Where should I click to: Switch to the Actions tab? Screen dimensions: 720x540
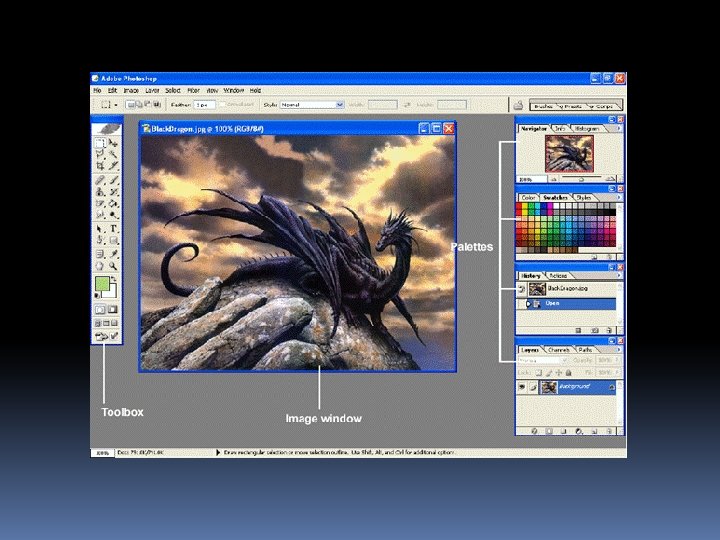pyautogui.click(x=558, y=276)
